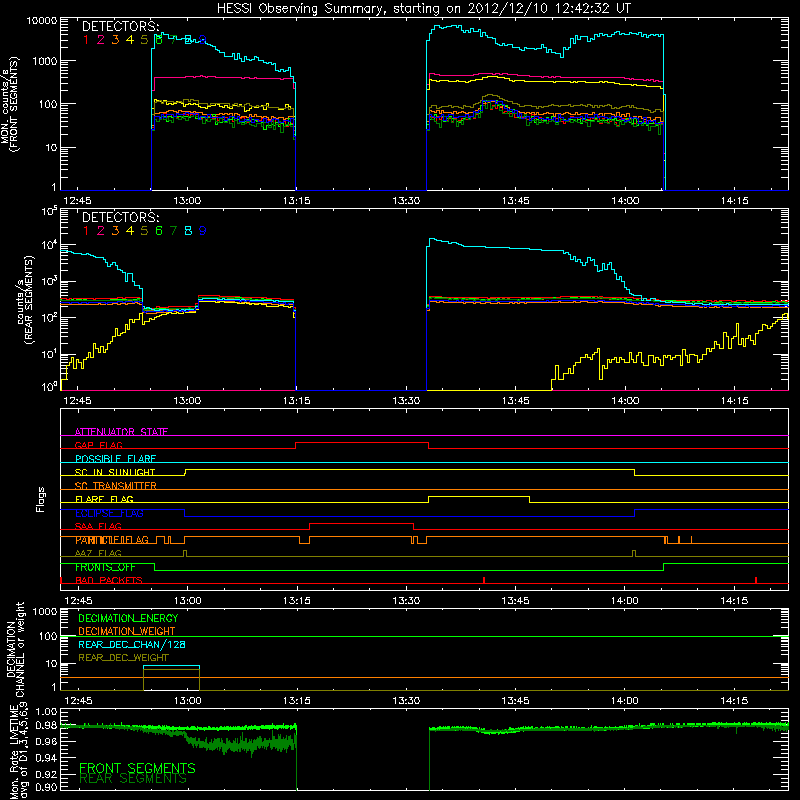The height and width of the screenshot is (800, 800).
Task: Select the SC_TRANSMITTER label
Action: coord(116,486)
